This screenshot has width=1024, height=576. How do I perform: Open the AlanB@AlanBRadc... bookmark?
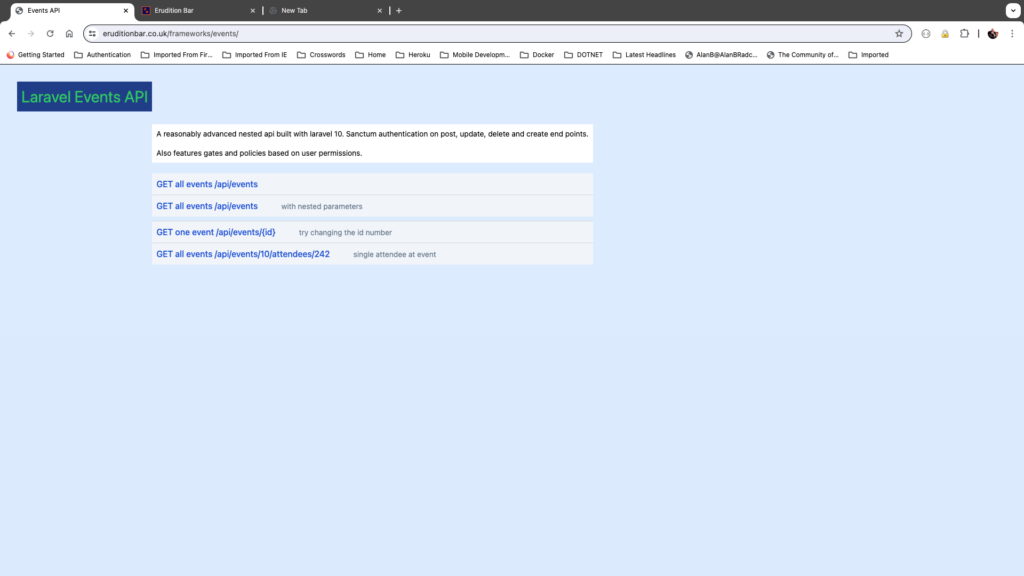[721, 55]
